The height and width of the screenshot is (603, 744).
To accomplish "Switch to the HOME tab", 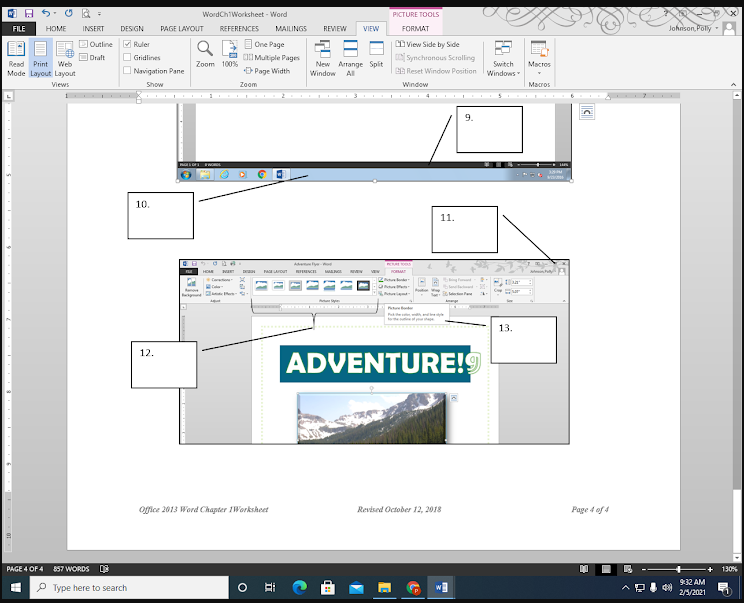I will 56,28.
